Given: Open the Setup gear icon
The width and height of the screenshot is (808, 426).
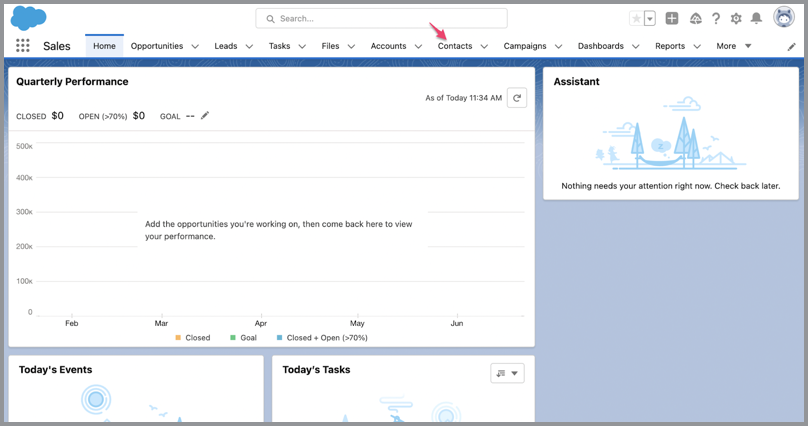Looking at the screenshot, I should click(x=737, y=19).
